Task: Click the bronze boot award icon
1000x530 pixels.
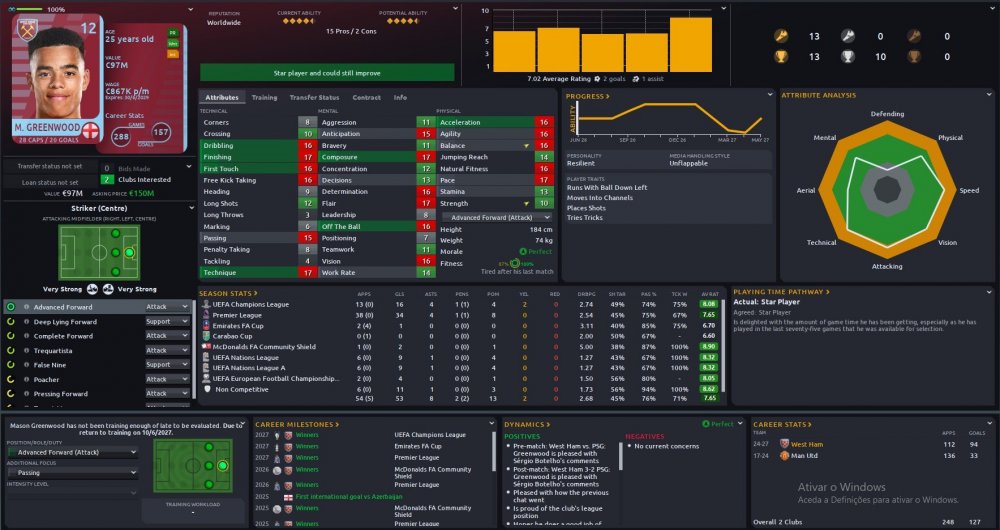Action: [913, 36]
